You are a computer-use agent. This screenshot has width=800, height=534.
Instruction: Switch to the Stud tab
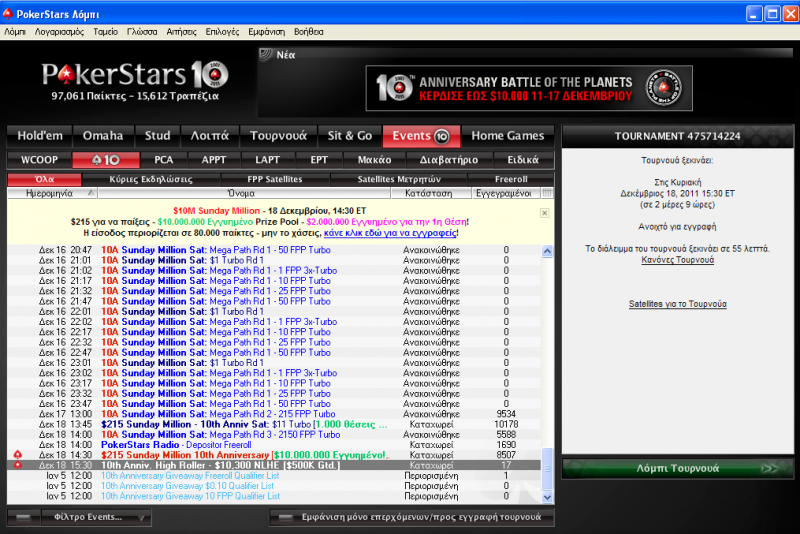coord(158,136)
